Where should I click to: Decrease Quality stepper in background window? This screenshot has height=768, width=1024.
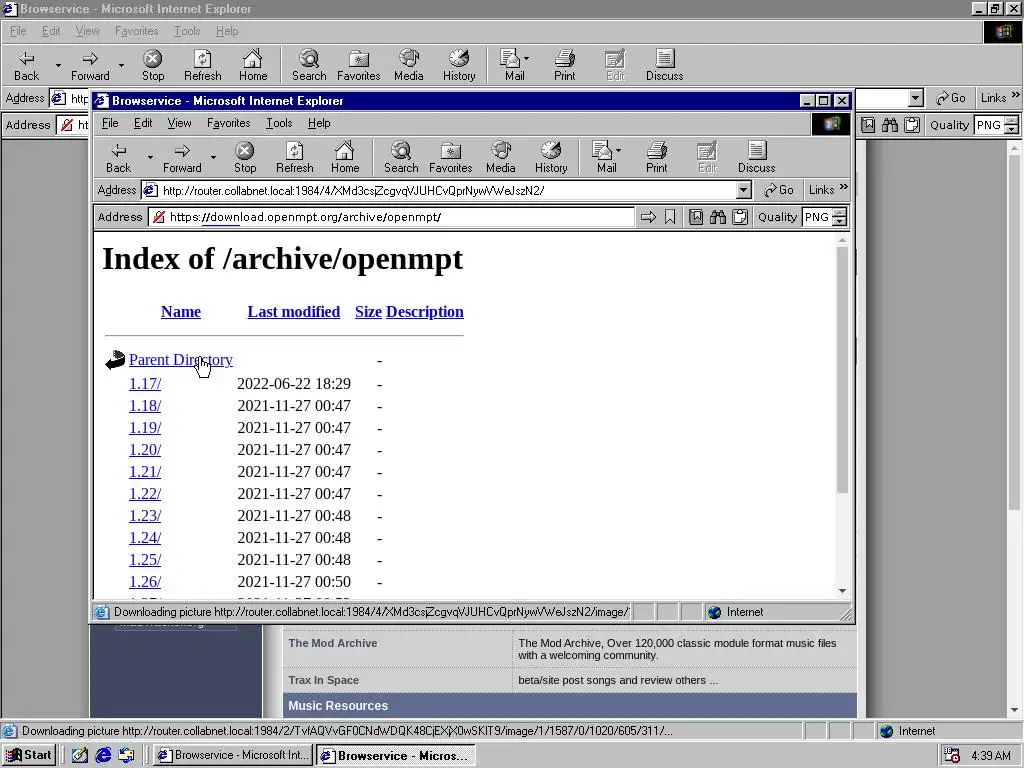(1012, 129)
